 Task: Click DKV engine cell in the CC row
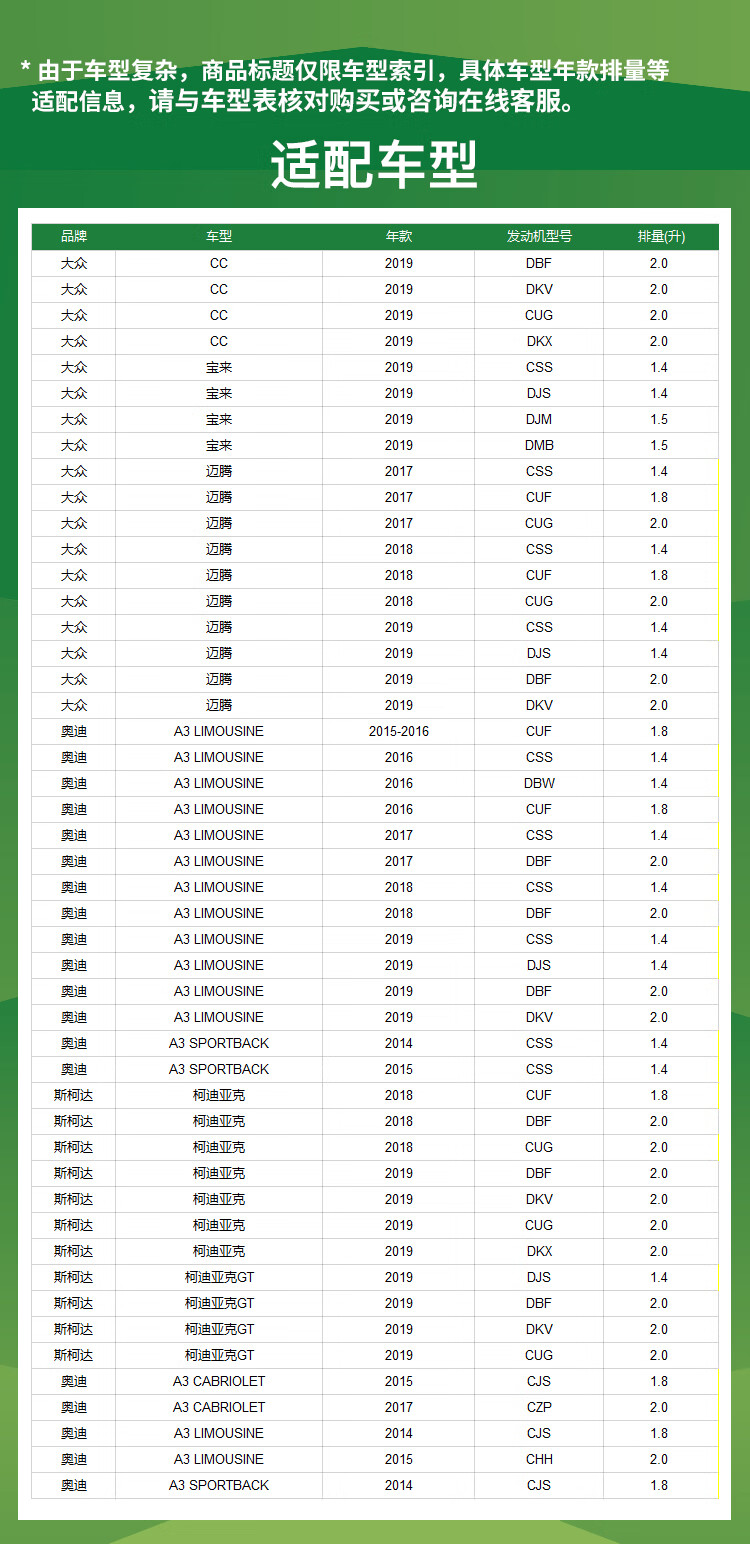pyautogui.click(x=539, y=289)
